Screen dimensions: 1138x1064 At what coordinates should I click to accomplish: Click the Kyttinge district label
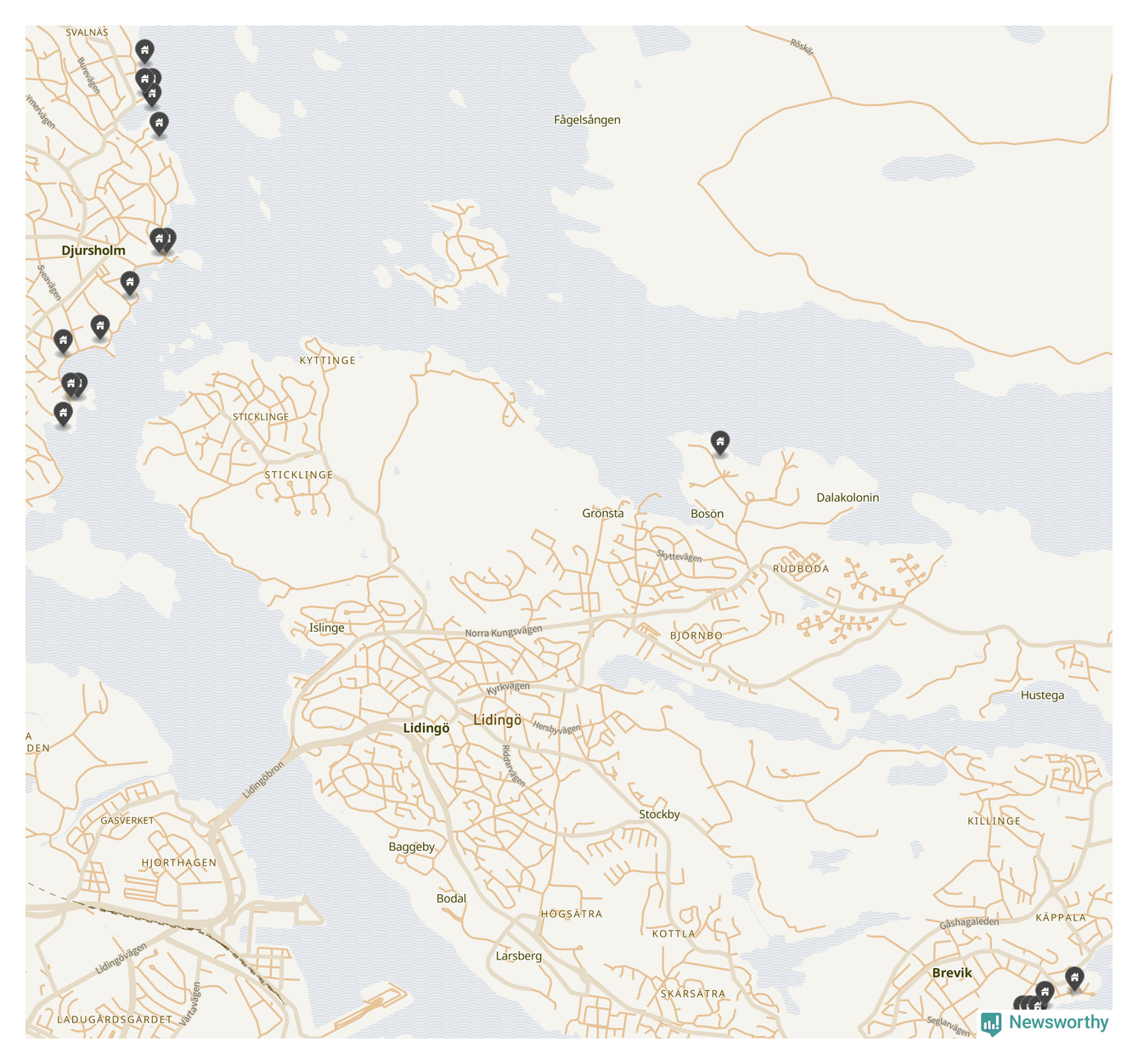point(328,361)
